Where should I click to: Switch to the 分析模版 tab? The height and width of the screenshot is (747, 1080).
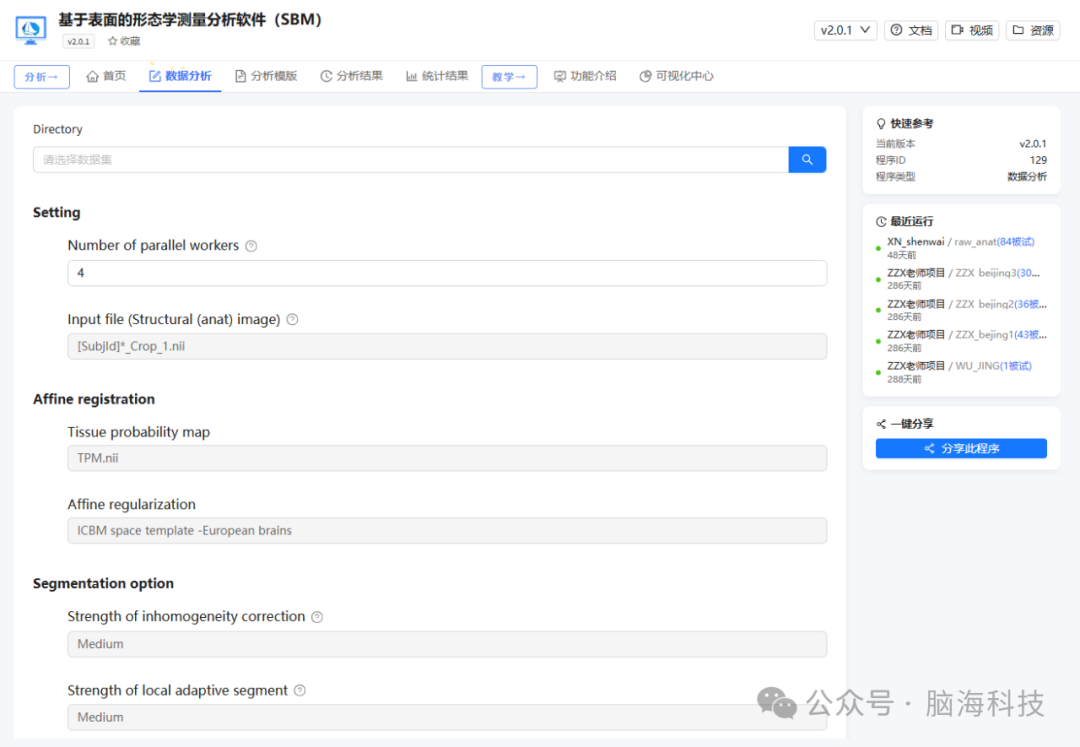pos(266,76)
